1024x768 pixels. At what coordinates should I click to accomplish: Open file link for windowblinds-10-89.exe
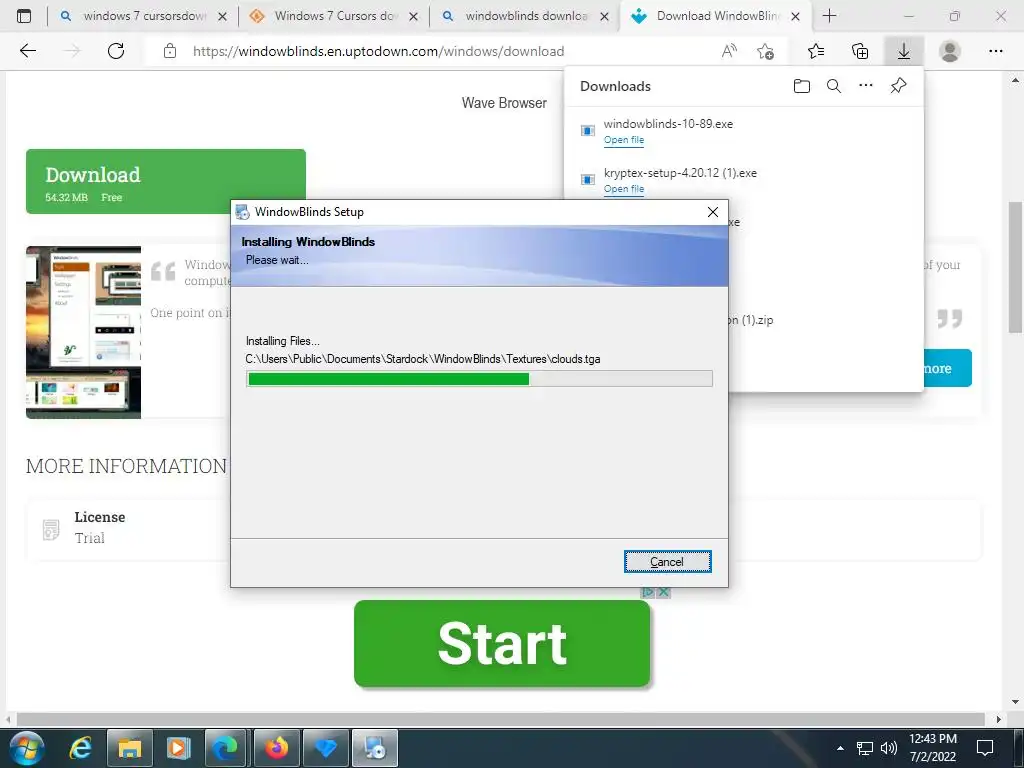point(624,140)
